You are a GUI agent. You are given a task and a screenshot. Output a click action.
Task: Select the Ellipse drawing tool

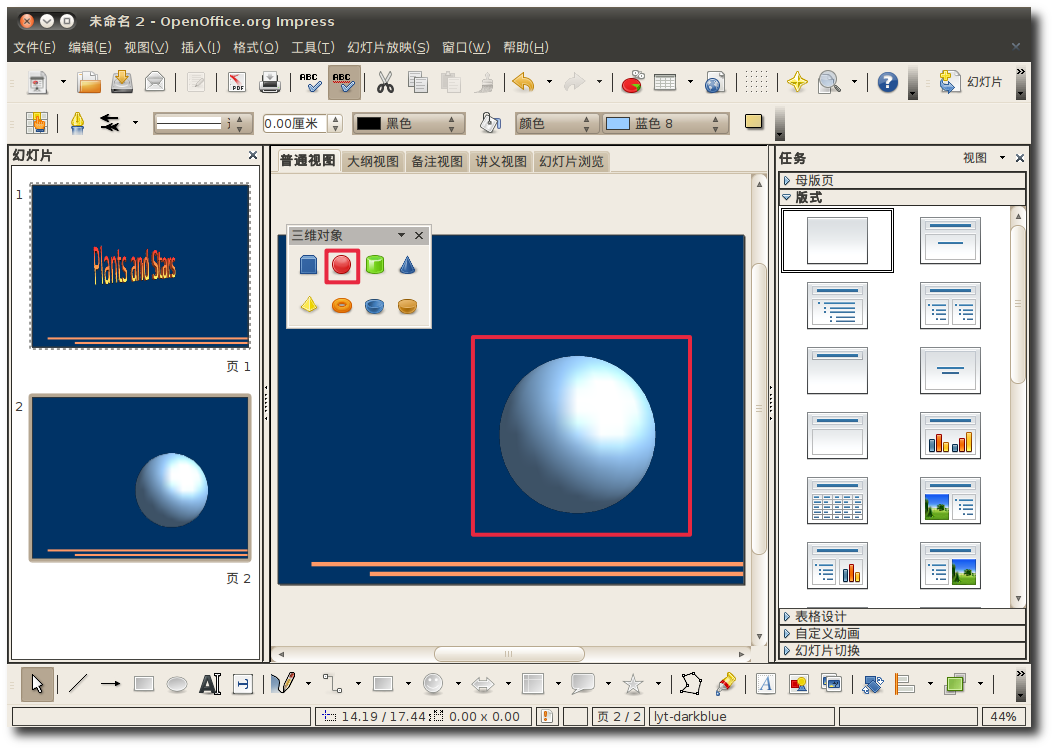pos(177,684)
